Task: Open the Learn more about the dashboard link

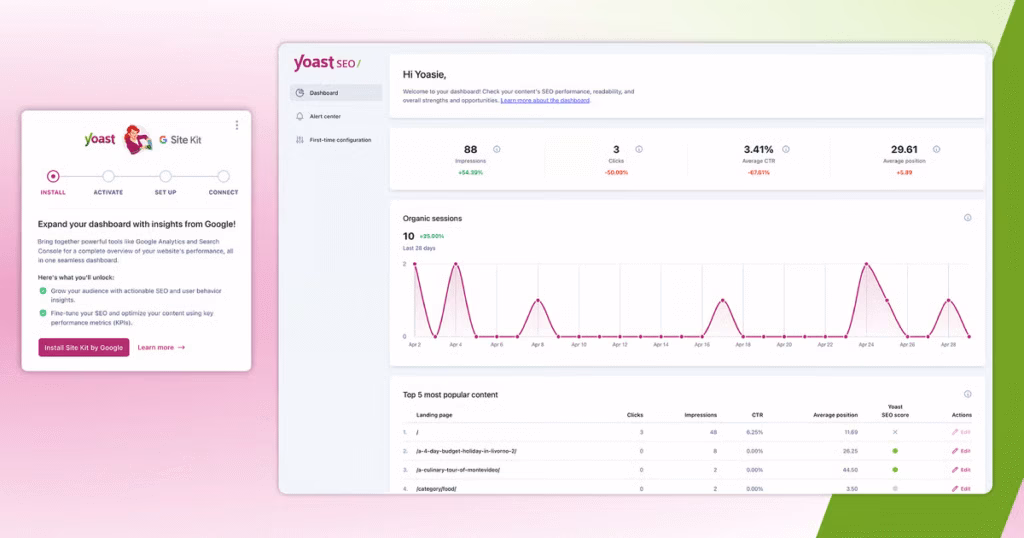Action: (545, 101)
